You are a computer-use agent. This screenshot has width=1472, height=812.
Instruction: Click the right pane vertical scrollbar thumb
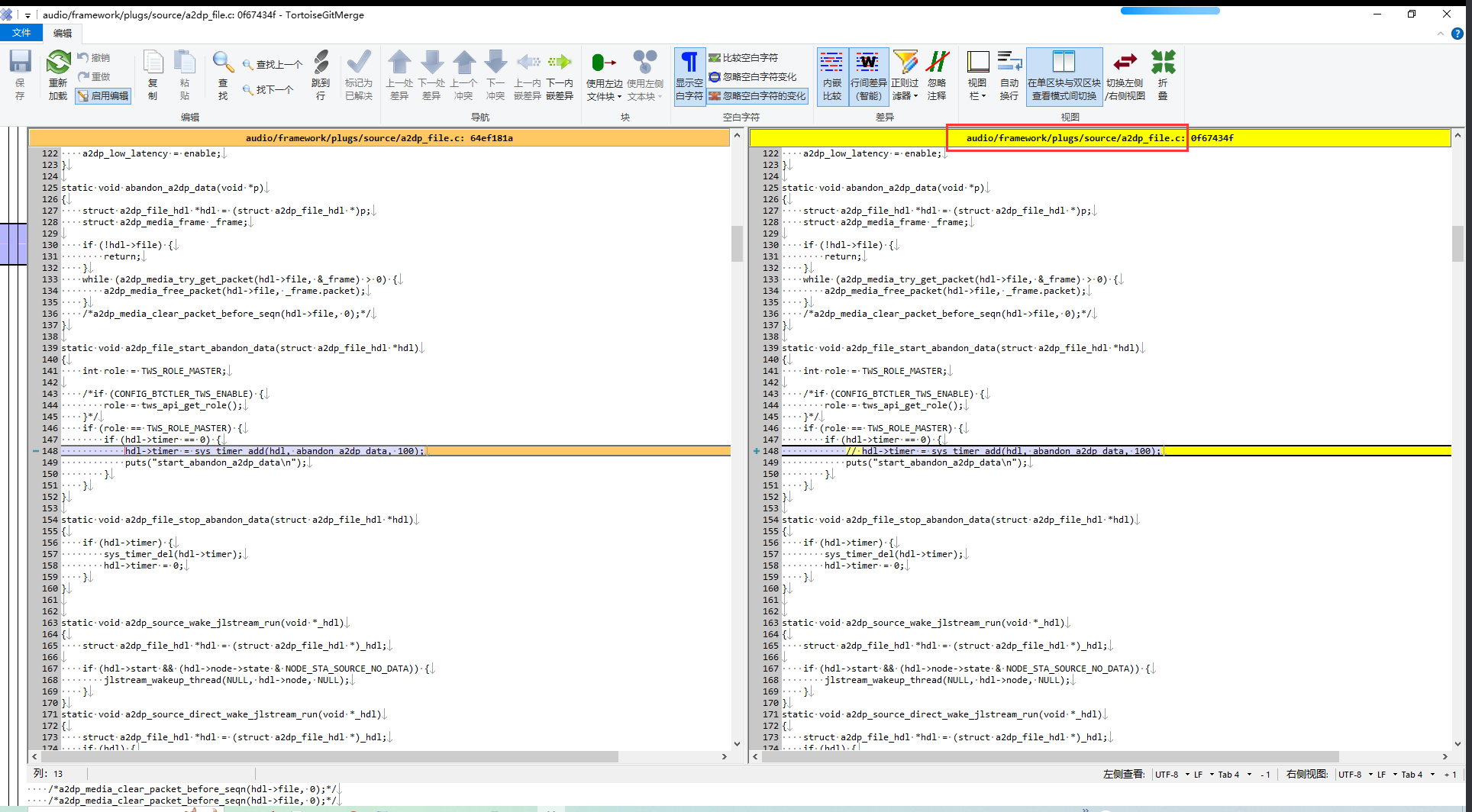coord(1457,243)
